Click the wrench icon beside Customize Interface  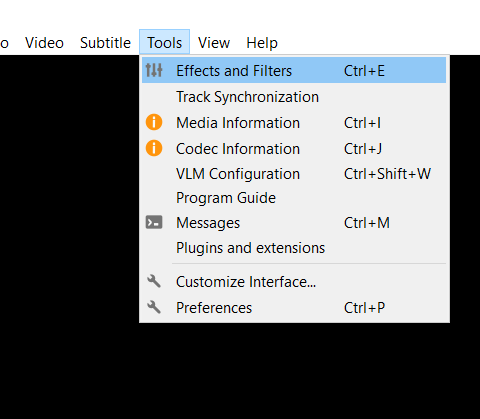pos(154,281)
